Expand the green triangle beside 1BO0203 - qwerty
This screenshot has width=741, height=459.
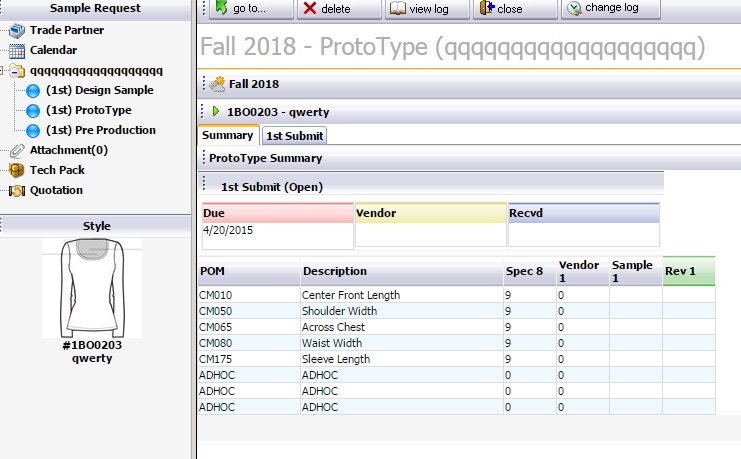pyautogui.click(x=216, y=112)
